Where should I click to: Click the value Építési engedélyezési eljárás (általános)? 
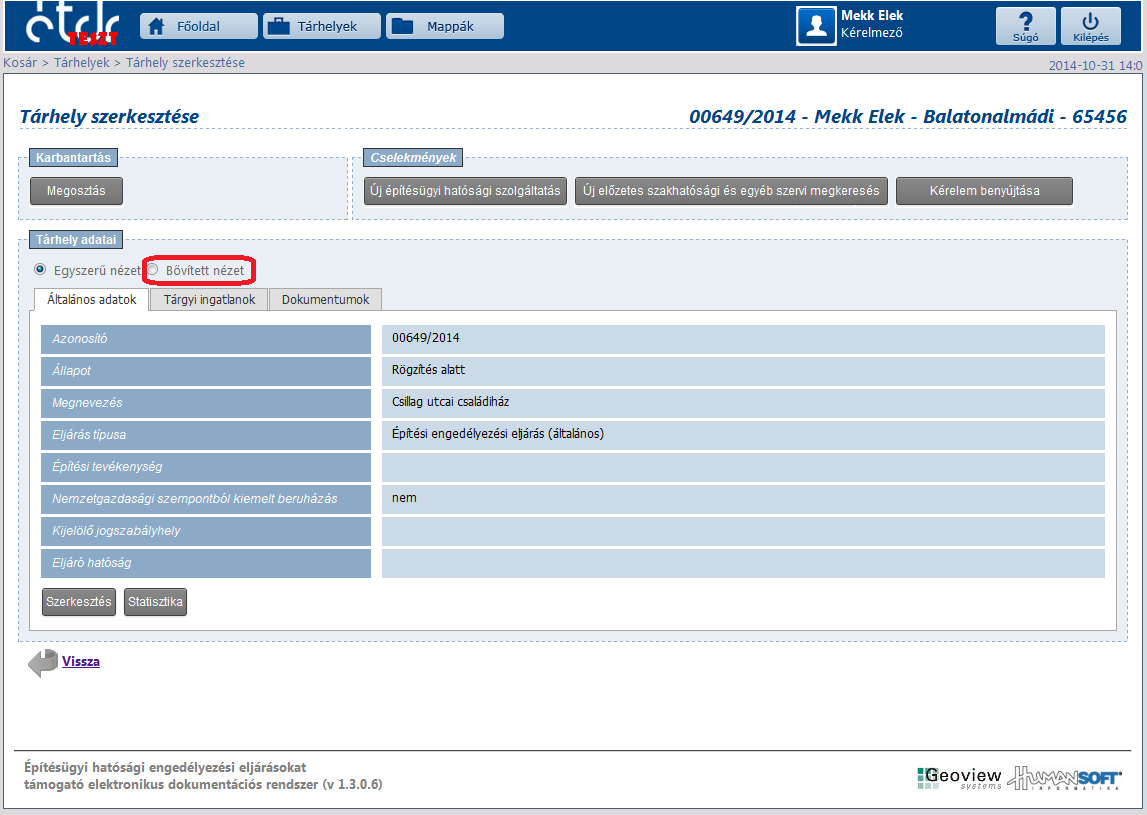coord(498,434)
